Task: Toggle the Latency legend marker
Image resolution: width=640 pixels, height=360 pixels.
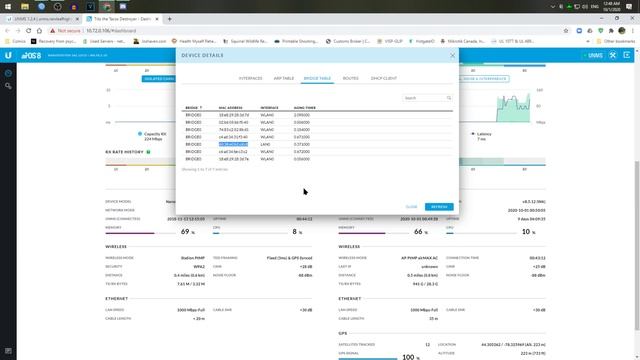Action: [473, 134]
